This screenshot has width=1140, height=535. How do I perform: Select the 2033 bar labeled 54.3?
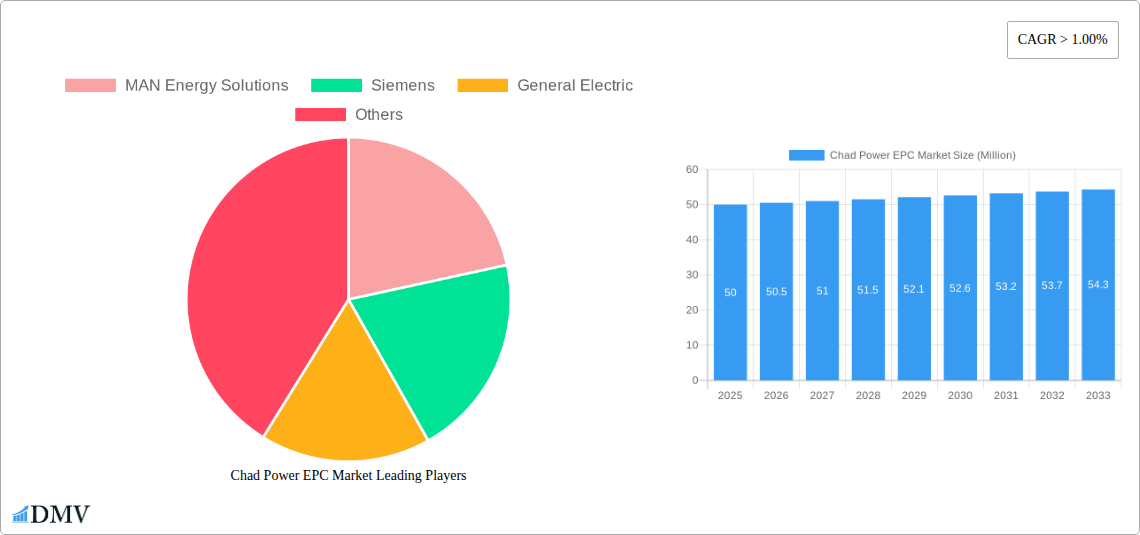tap(1098, 285)
